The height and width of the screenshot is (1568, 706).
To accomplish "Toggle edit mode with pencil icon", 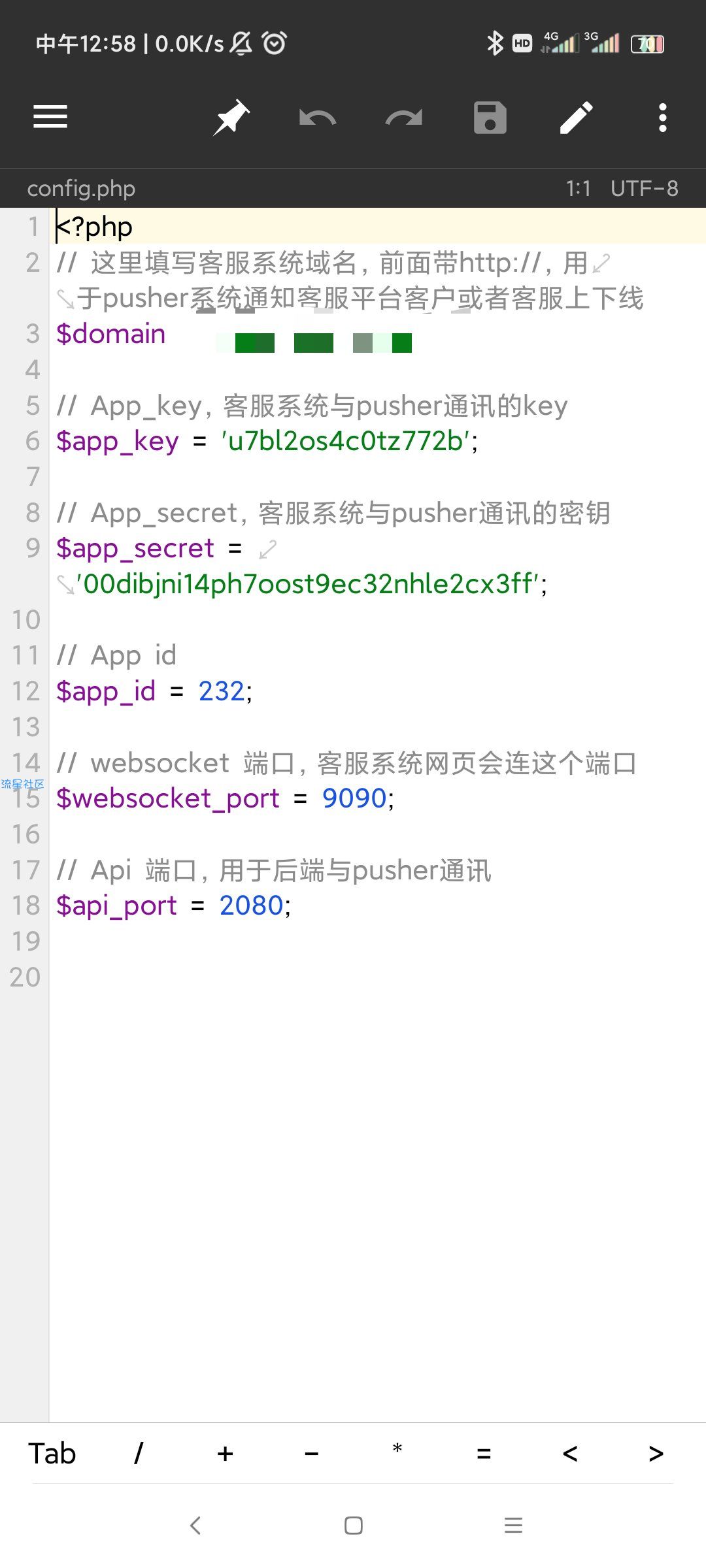I will (x=577, y=118).
